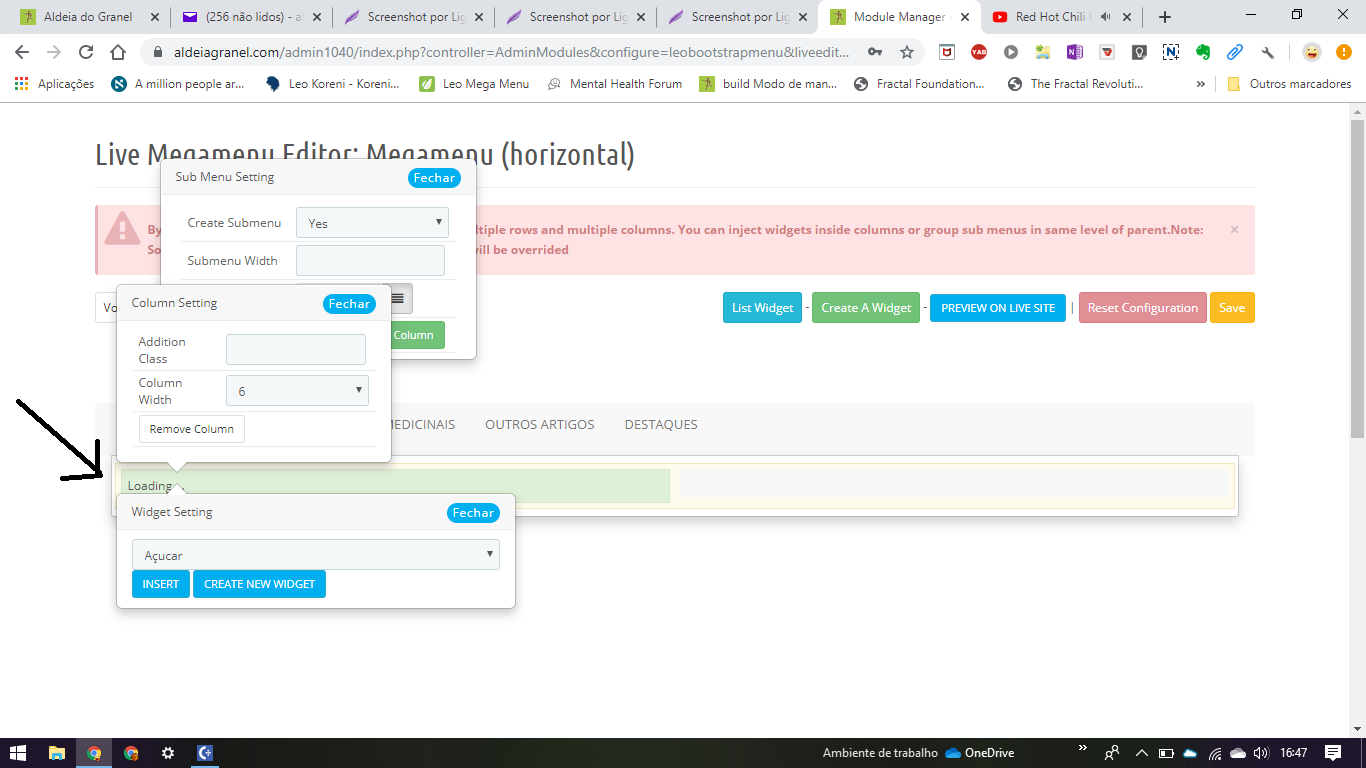Click the orange Chrome alert icon
Image resolution: width=1366 pixels, height=768 pixels.
click(x=1343, y=53)
